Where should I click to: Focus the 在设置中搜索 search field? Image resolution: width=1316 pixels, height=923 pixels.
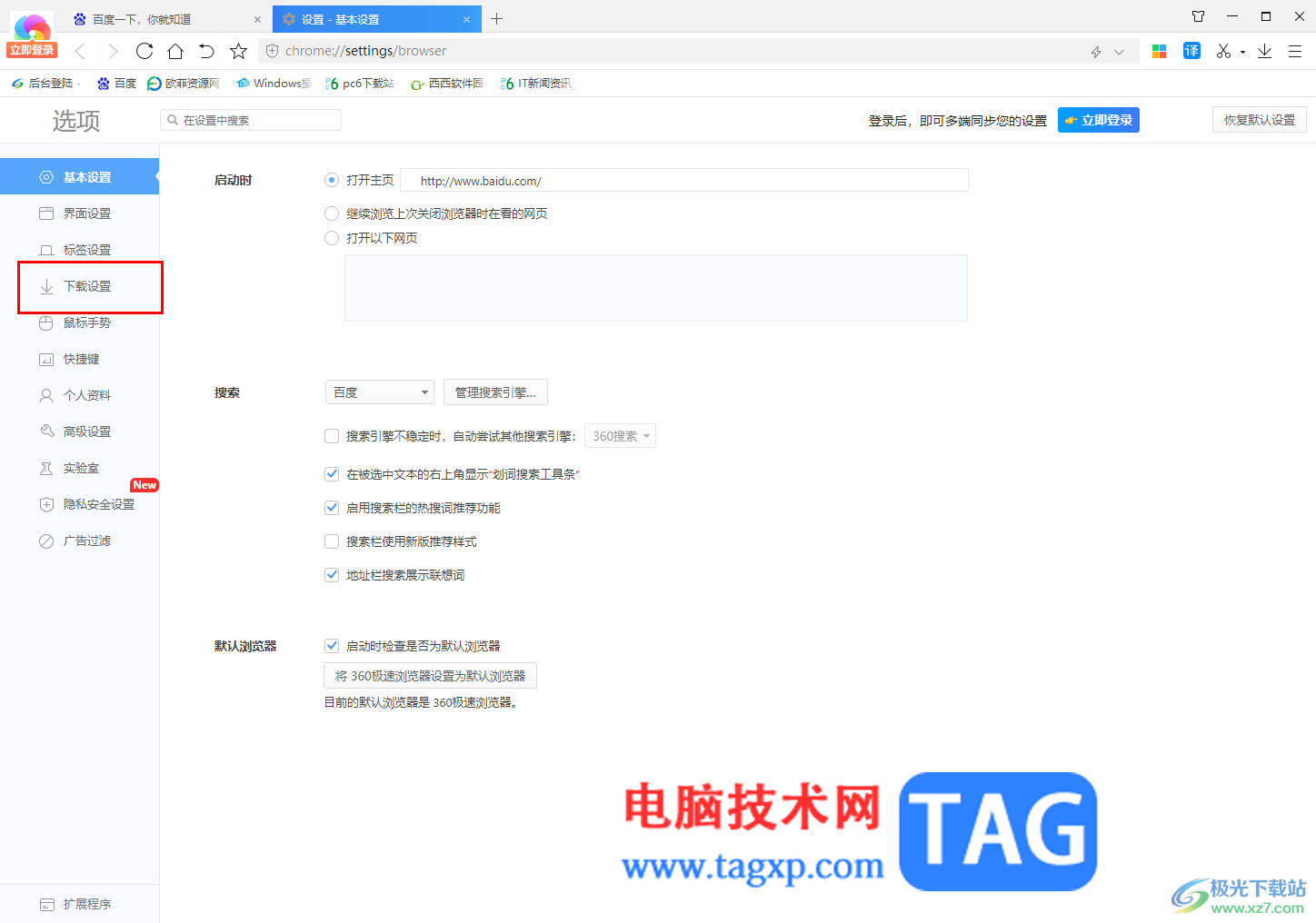click(x=251, y=120)
